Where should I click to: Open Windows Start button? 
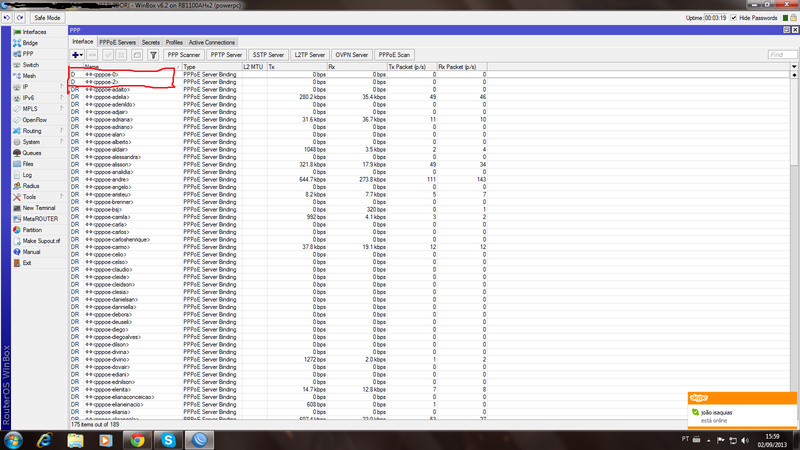[x=13, y=440]
